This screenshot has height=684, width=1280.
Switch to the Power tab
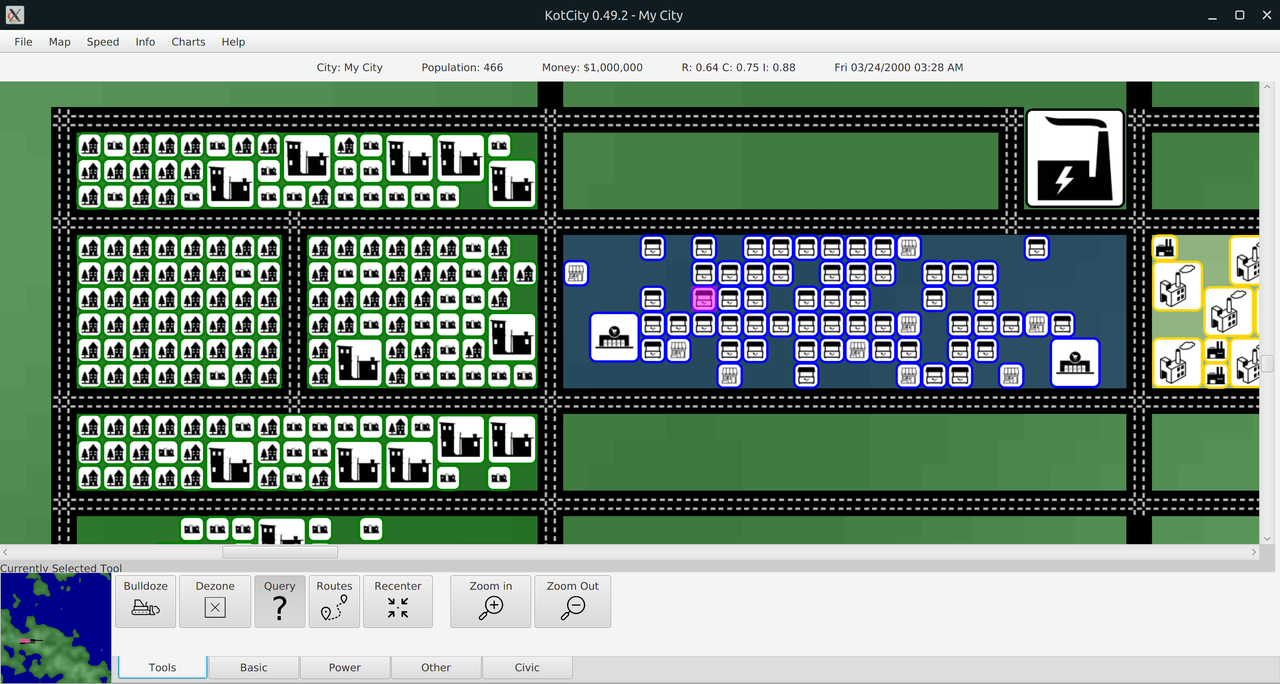pyautogui.click(x=345, y=667)
